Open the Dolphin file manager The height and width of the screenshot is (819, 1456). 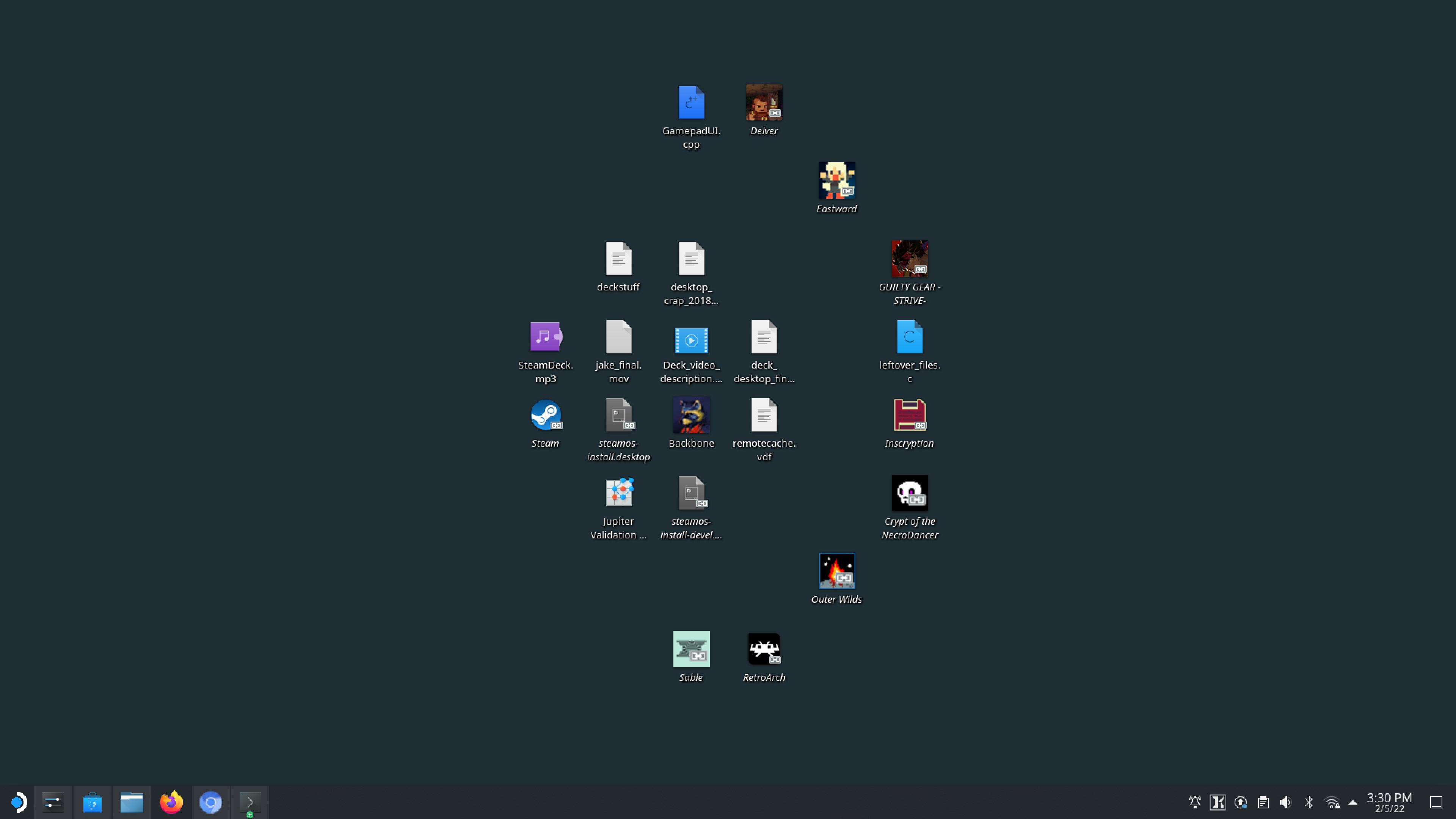click(132, 802)
